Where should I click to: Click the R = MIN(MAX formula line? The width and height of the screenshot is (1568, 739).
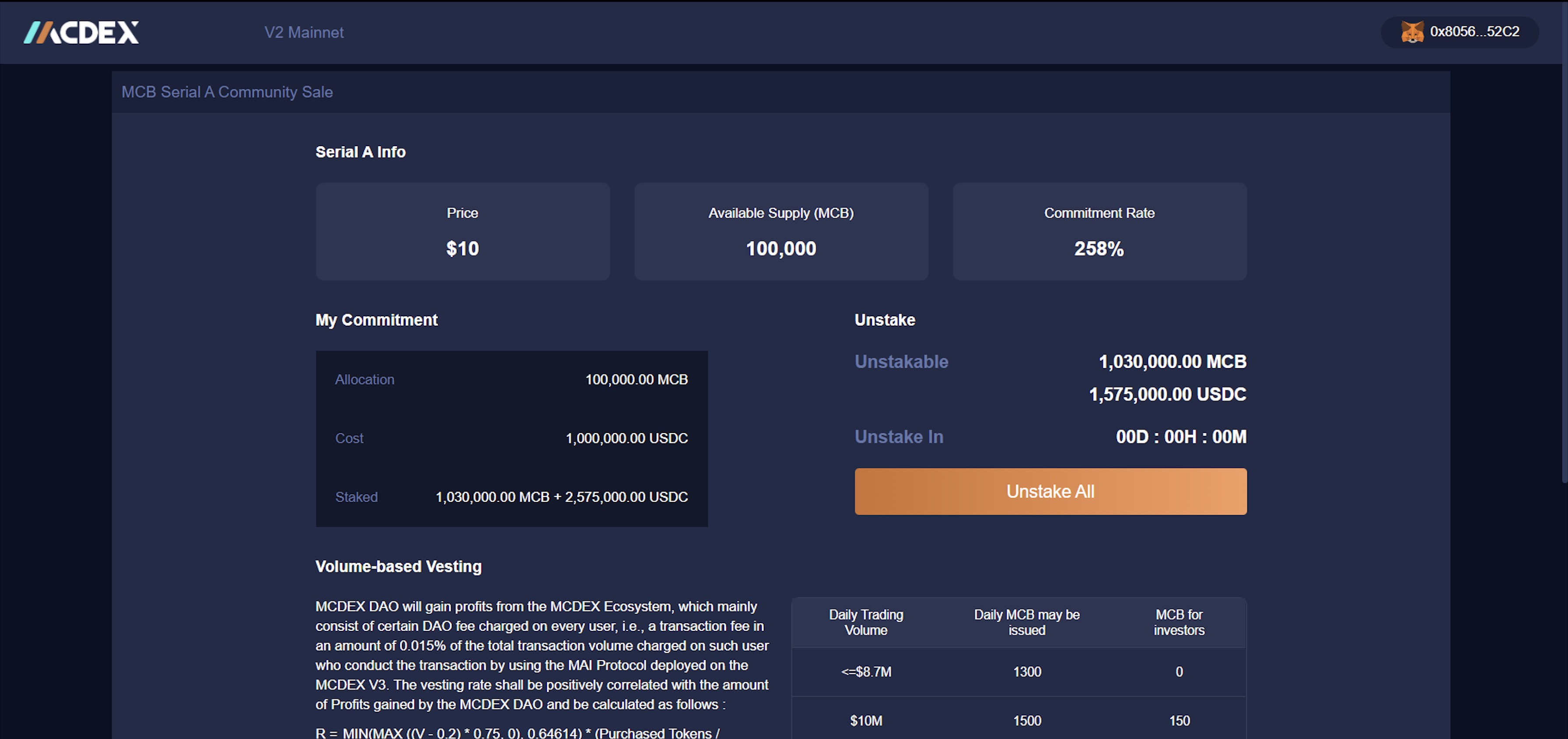click(518, 732)
